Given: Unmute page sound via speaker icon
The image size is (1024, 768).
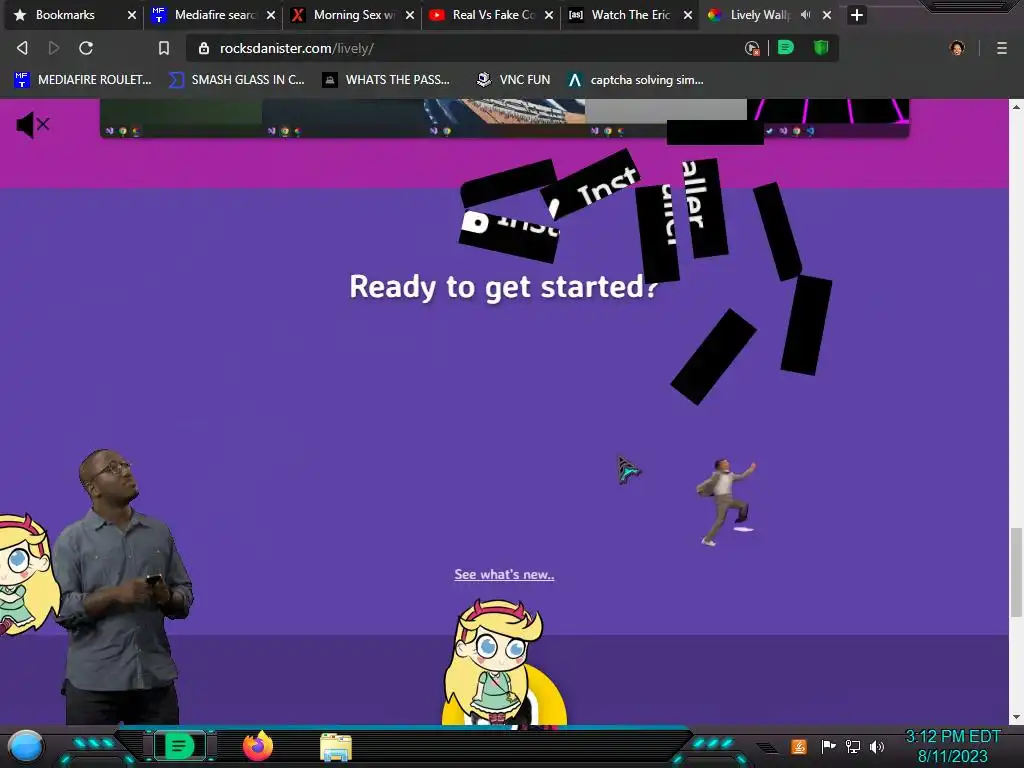Looking at the screenshot, I should 32,125.
